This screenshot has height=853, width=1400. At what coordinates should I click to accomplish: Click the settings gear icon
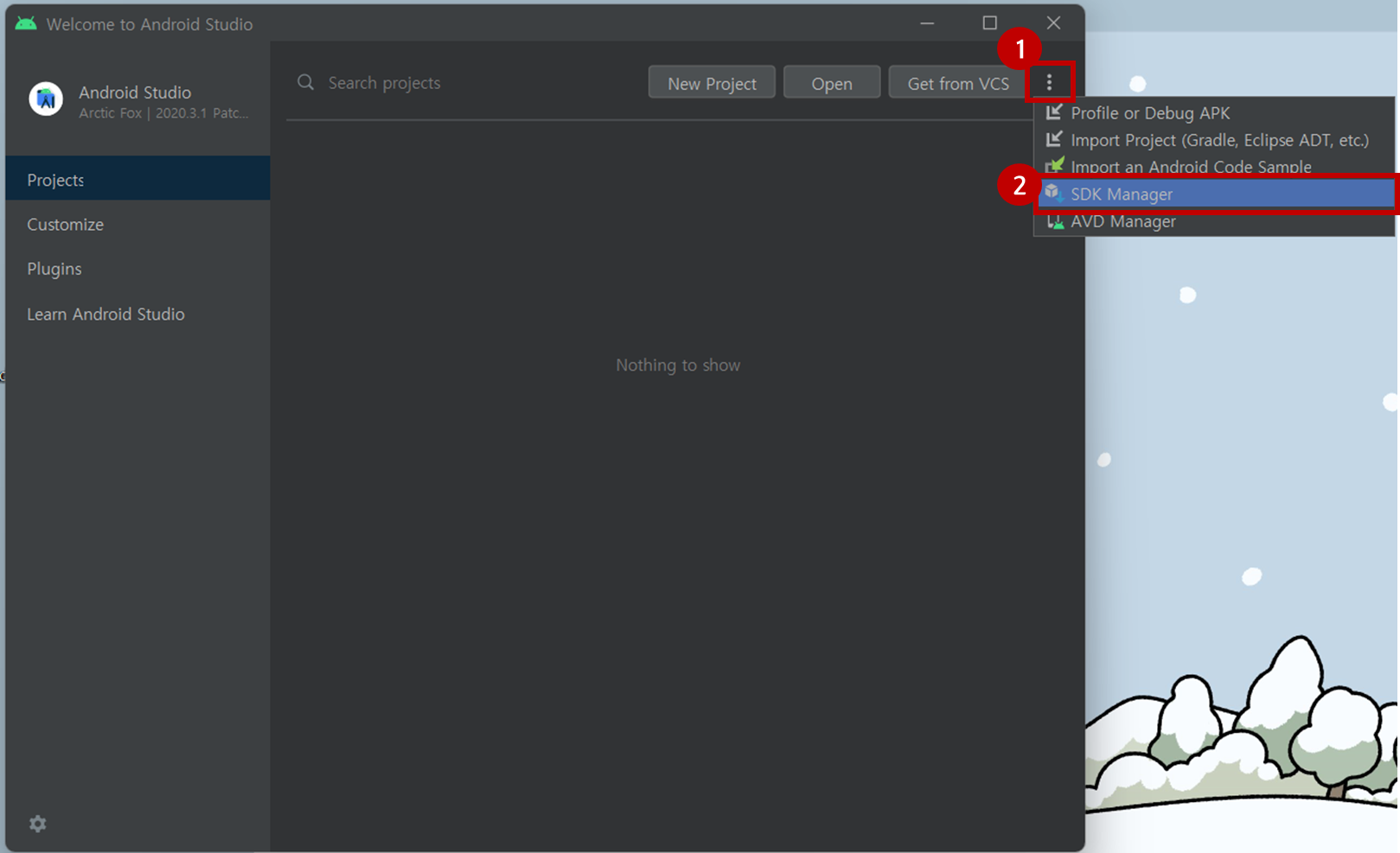pos(38,824)
